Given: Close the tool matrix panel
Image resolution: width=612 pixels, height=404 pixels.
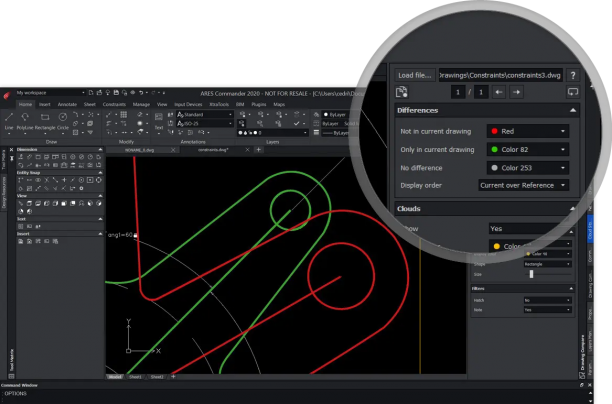Looking at the screenshot, I should tap(11, 149).
